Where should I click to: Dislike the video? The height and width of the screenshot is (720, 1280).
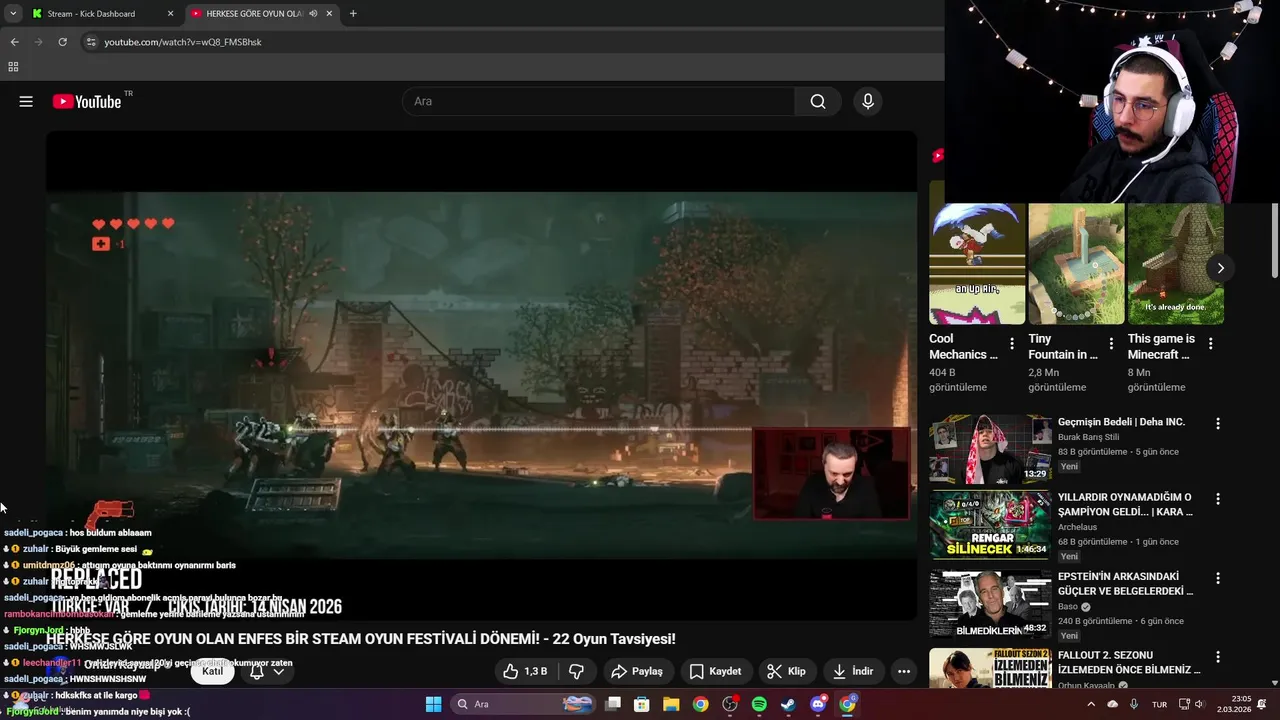coord(576,671)
